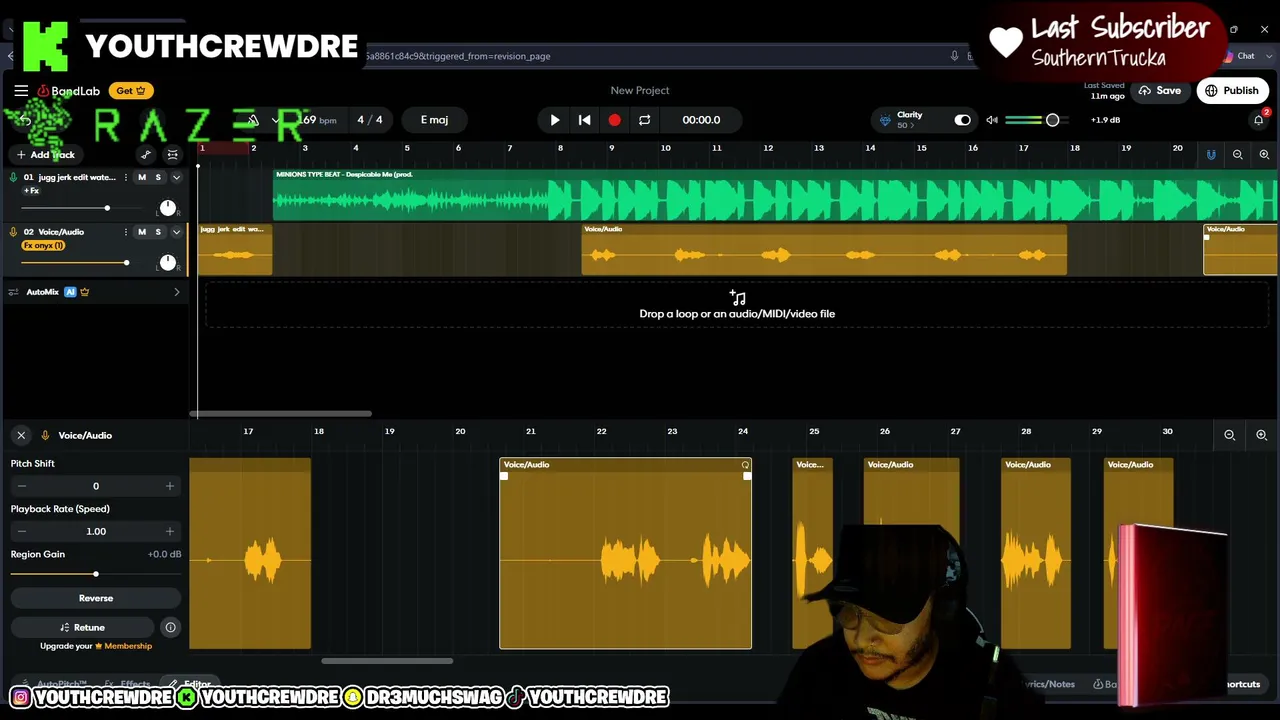Click the Add Track button
This screenshot has height=720, width=1280.
45,155
